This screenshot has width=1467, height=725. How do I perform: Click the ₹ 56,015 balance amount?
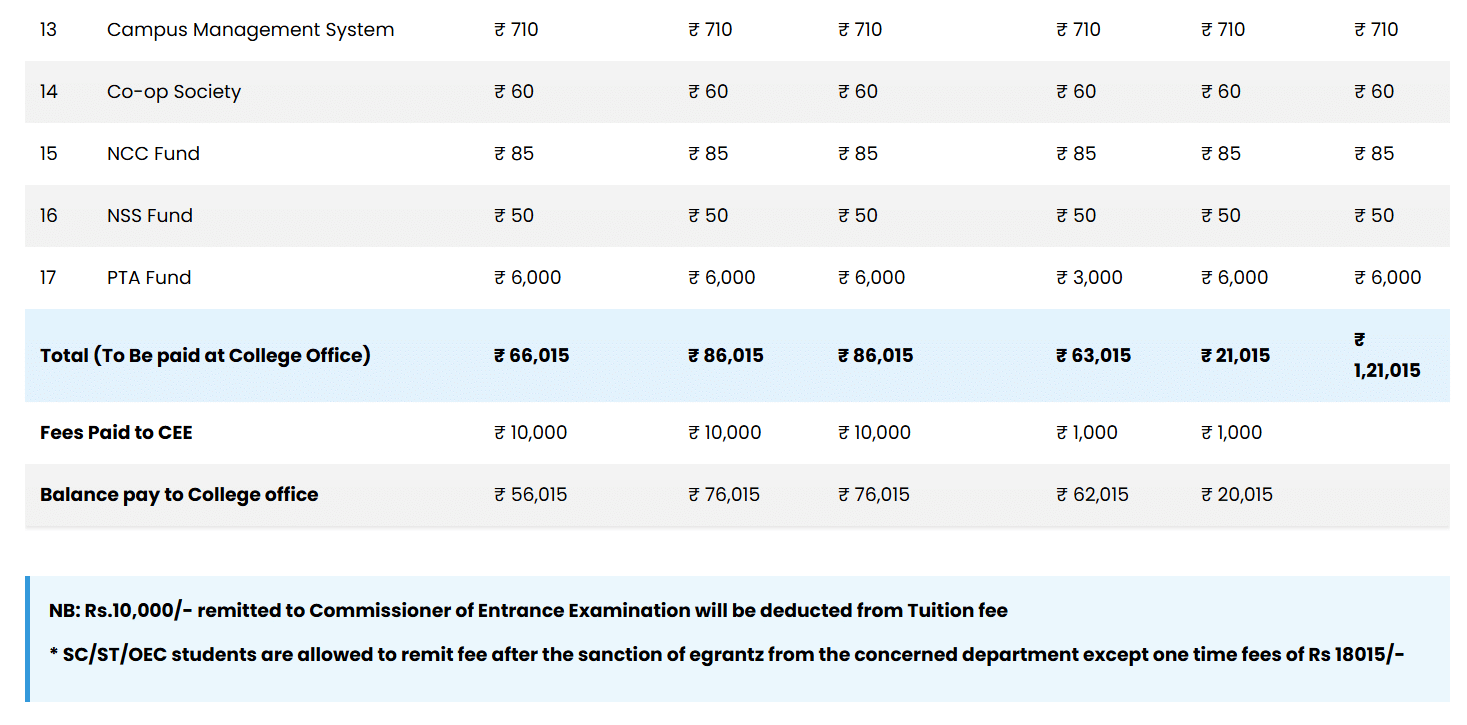click(x=530, y=495)
